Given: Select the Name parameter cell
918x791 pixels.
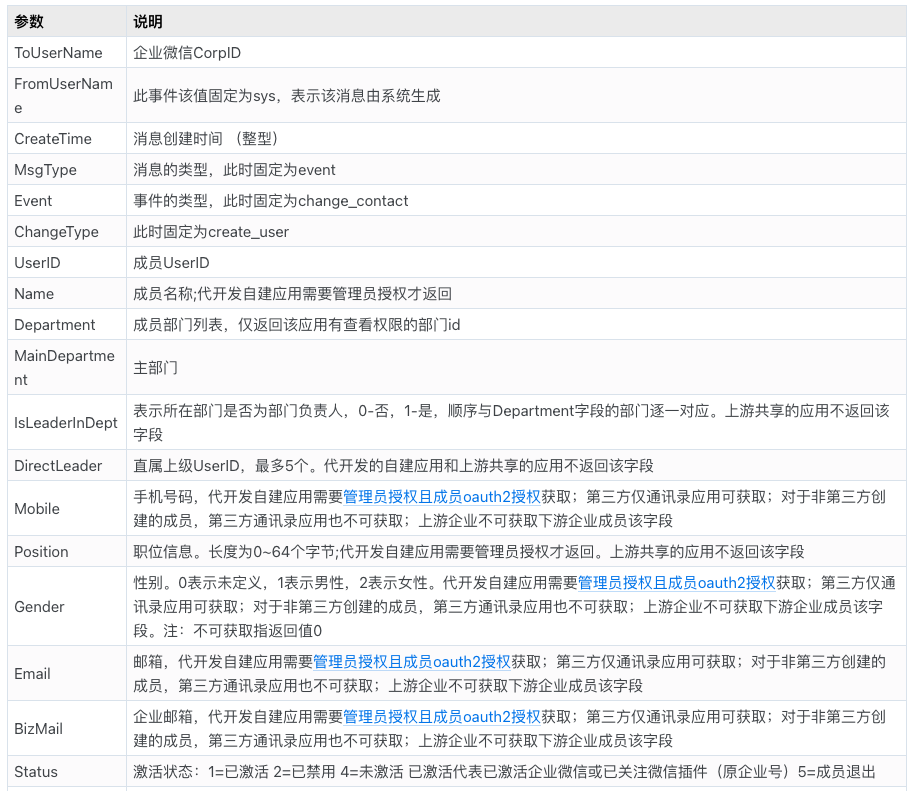Looking at the screenshot, I should [67, 294].
